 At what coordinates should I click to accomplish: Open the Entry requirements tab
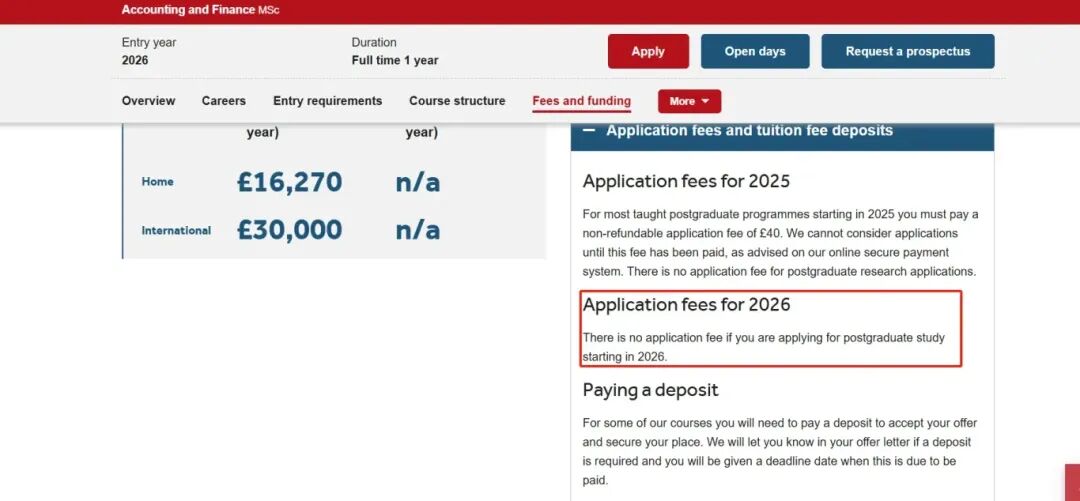[327, 101]
